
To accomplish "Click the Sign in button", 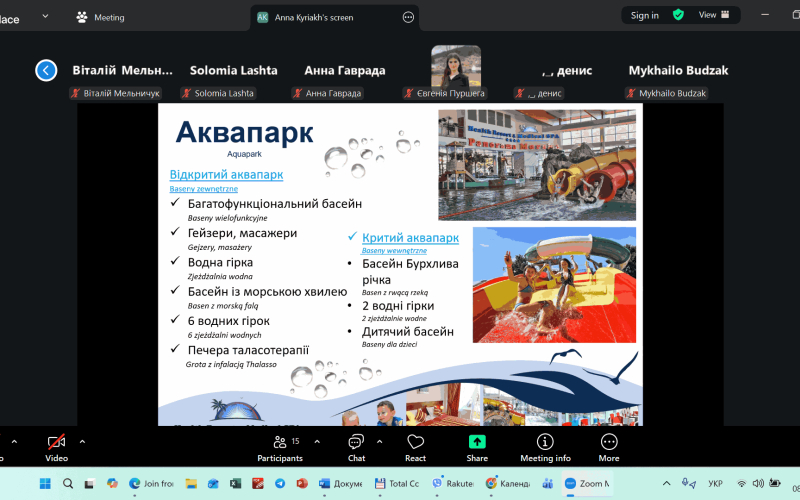I will (x=645, y=15).
